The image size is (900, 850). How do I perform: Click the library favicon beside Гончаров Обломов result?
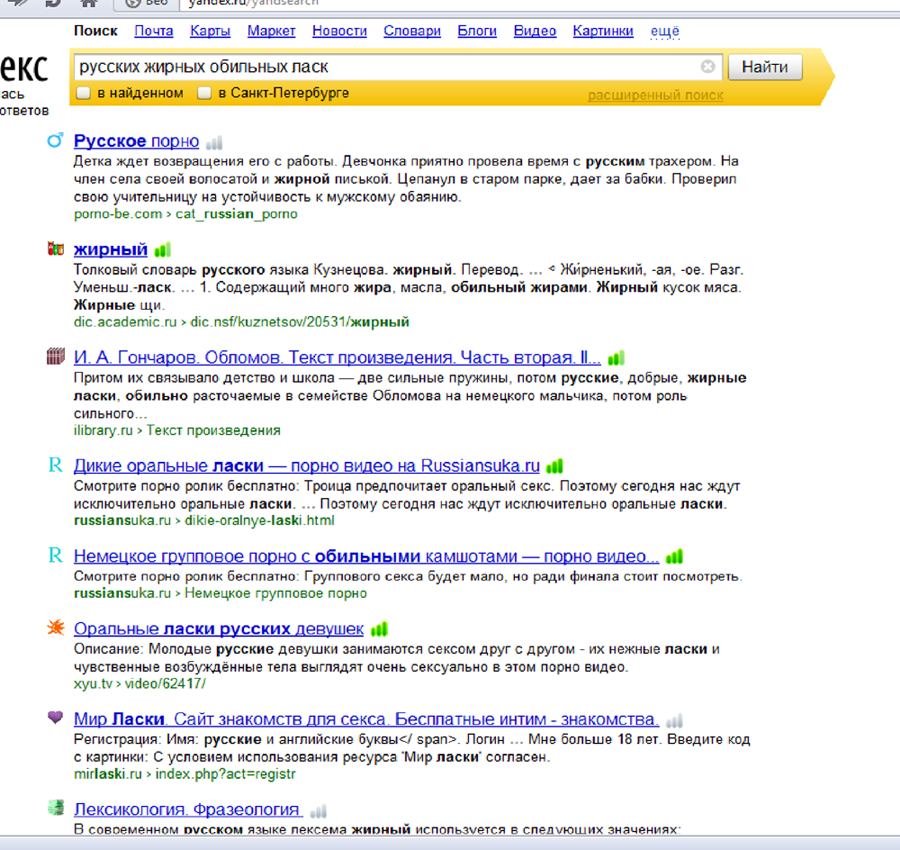(55, 356)
